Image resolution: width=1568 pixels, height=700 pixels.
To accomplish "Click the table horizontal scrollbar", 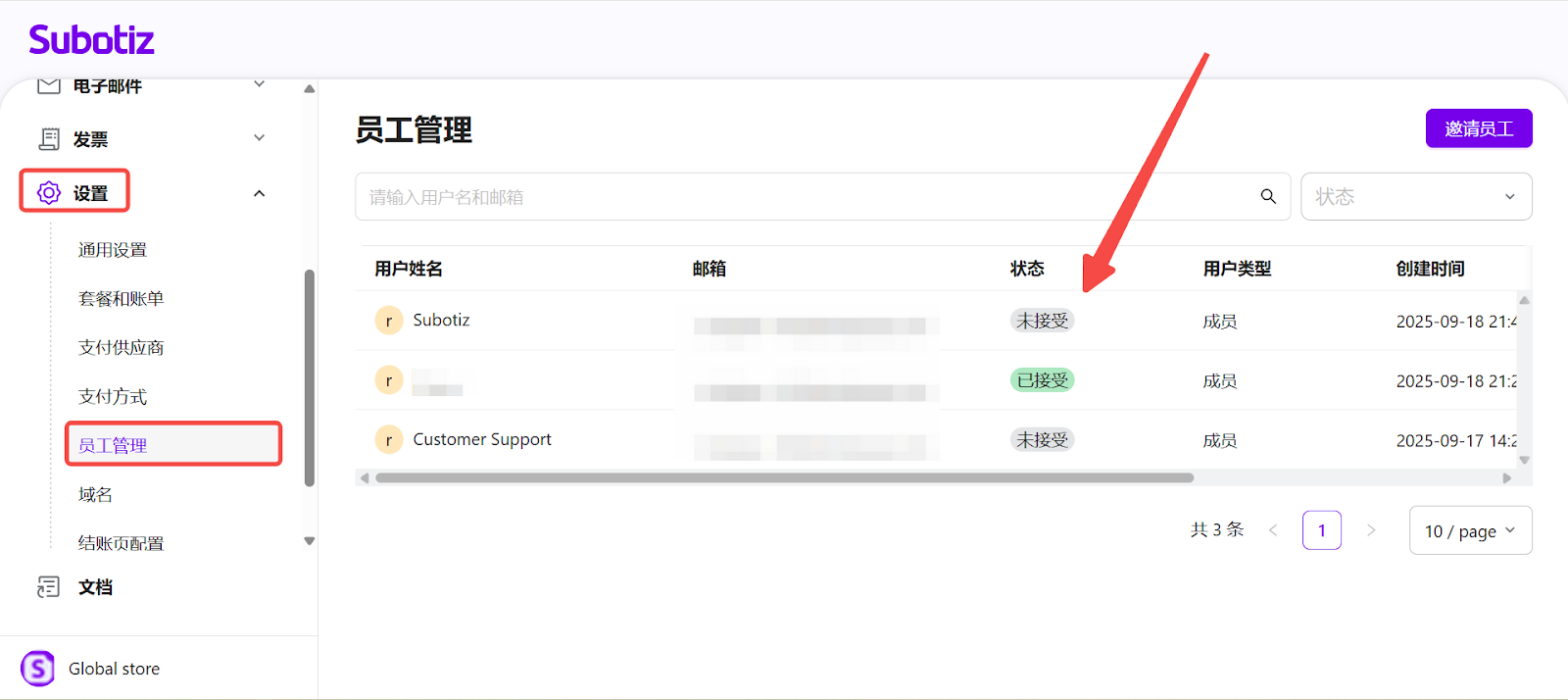I will point(784,478).
